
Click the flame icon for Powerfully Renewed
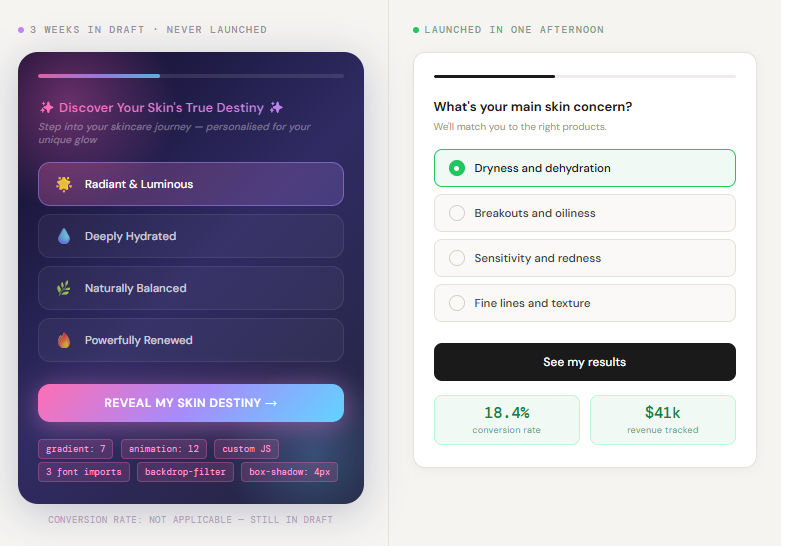(64, 340)
